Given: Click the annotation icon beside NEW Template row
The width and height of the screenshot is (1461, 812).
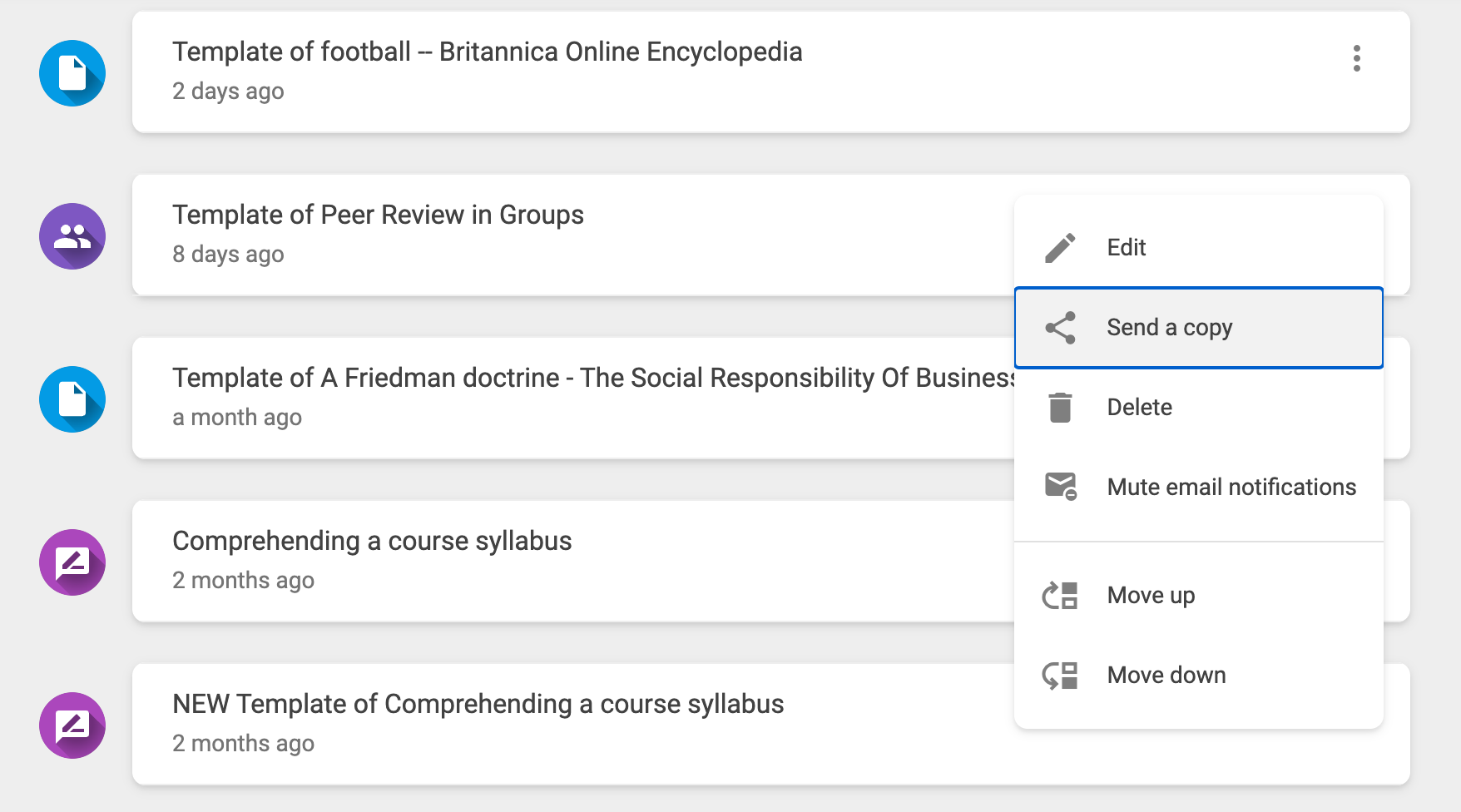Looking at the screenshot, I should [x=72, y=725].
